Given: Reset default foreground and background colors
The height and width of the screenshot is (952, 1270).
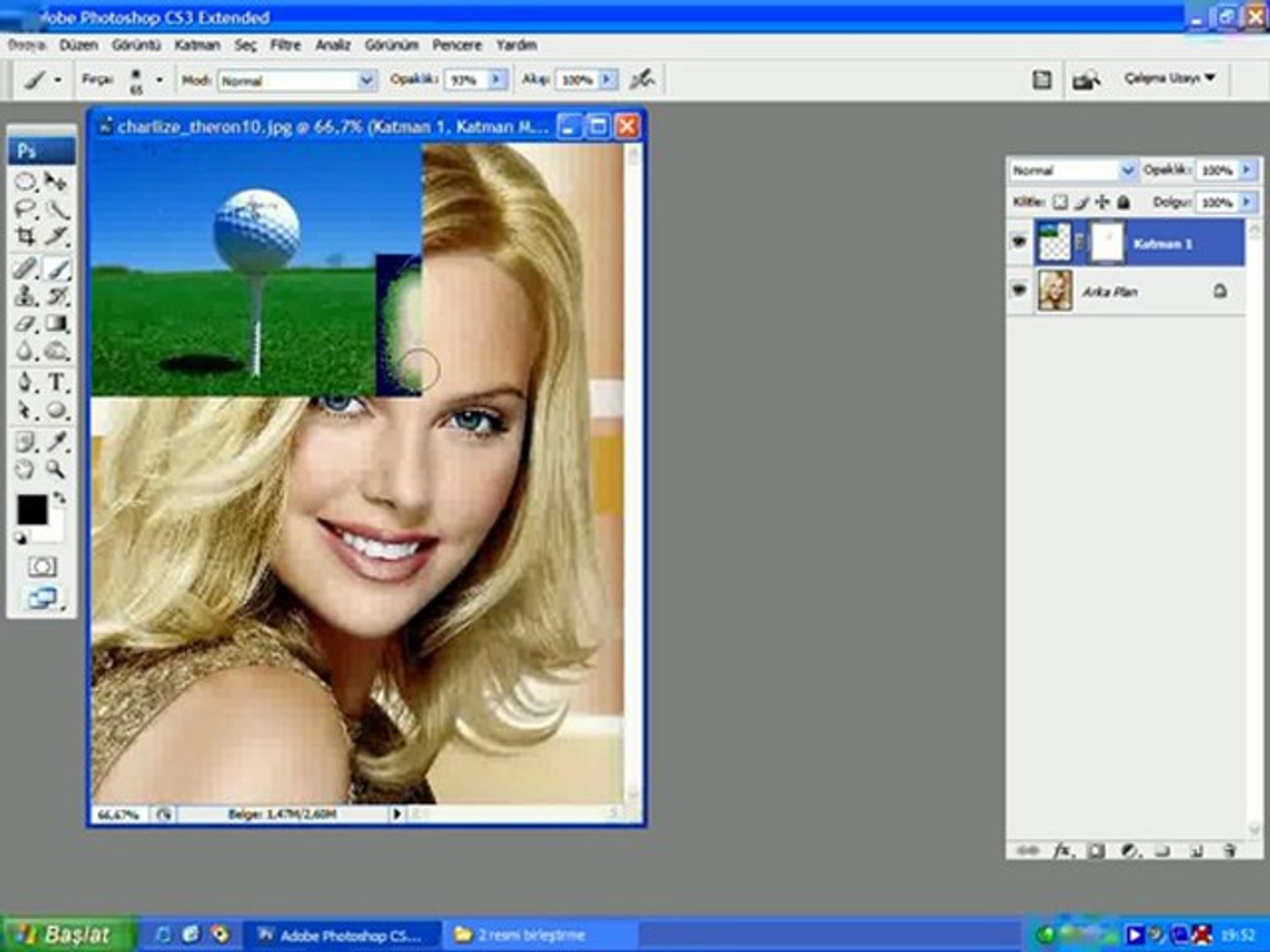Looking at the screenshot, I should pos(21,538).
